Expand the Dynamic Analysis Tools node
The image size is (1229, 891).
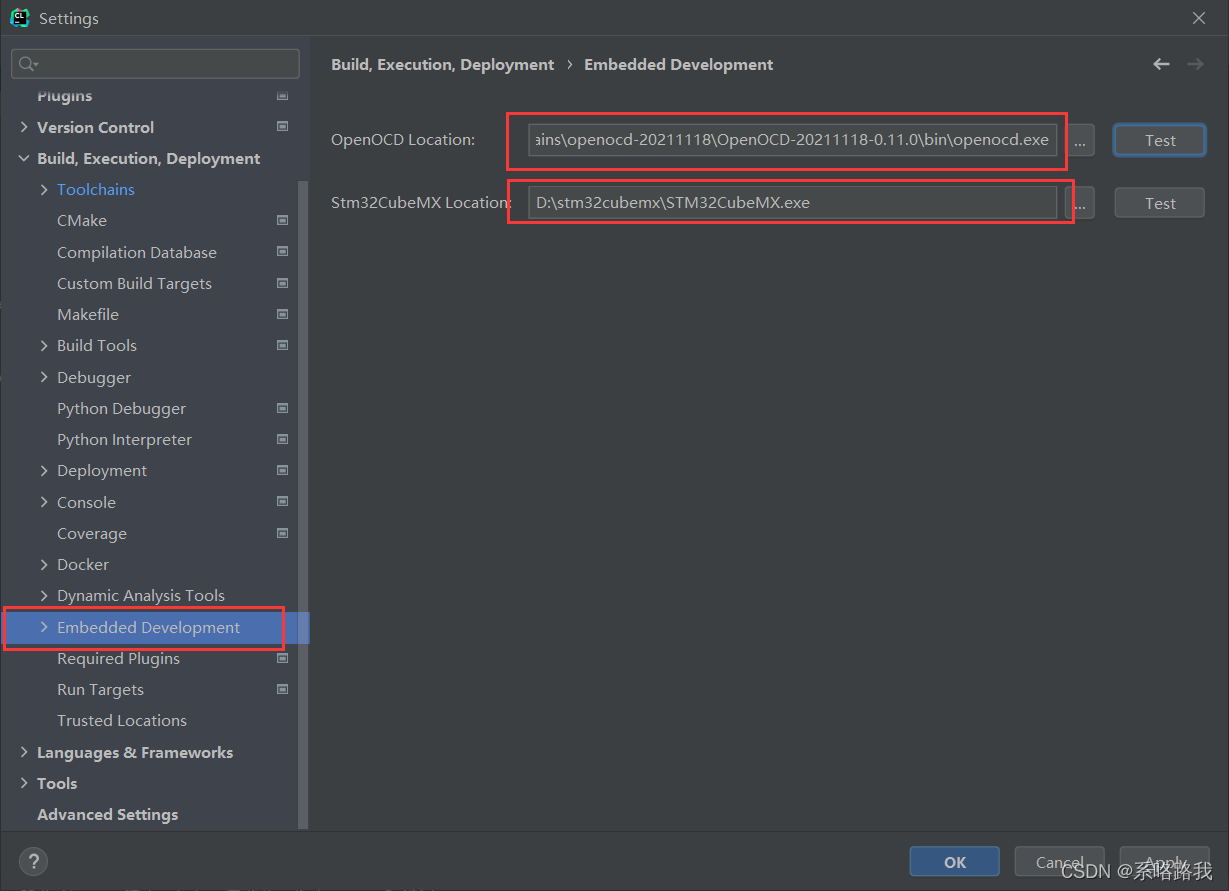(44, 595)
